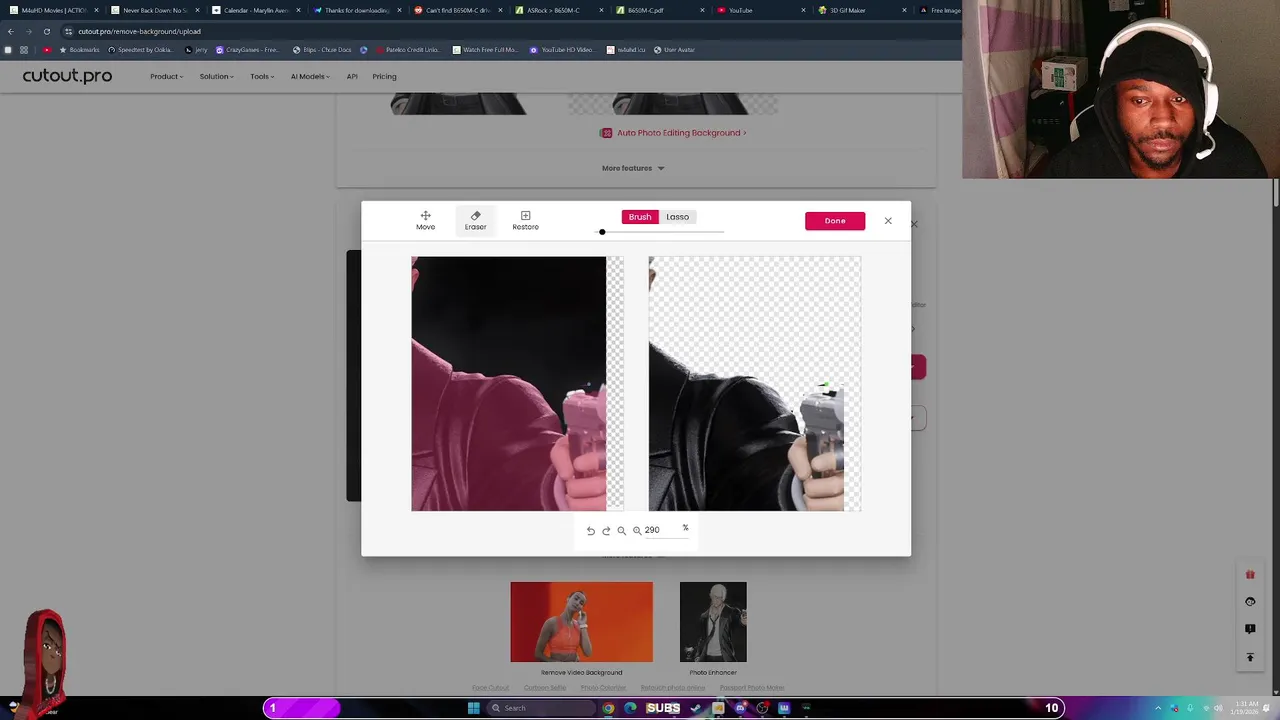The image size is (1280, 720).
Task: Zoom in on the editor canvas
Action: tap(637, 531)
